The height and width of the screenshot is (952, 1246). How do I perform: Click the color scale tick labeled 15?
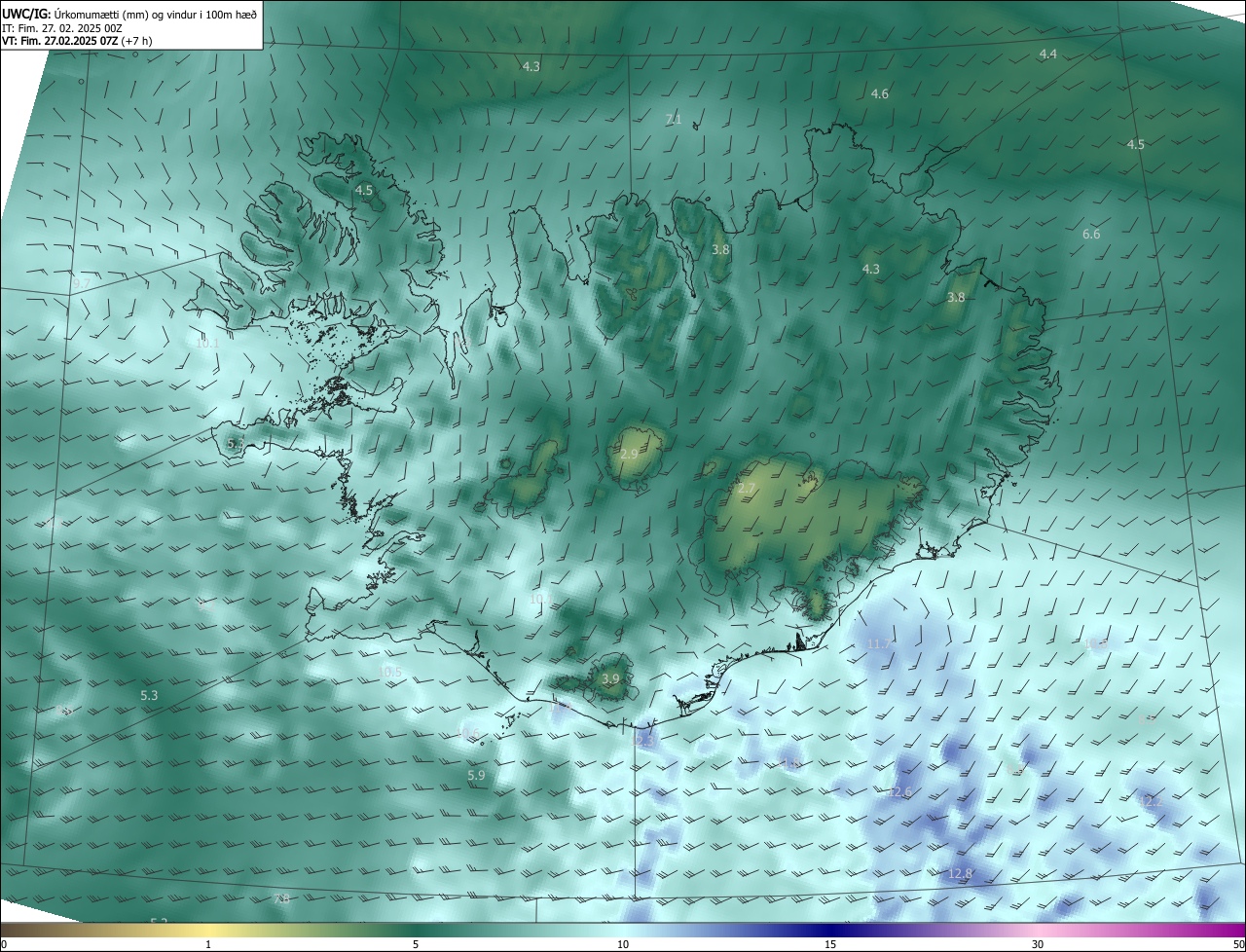coord(830,944)
